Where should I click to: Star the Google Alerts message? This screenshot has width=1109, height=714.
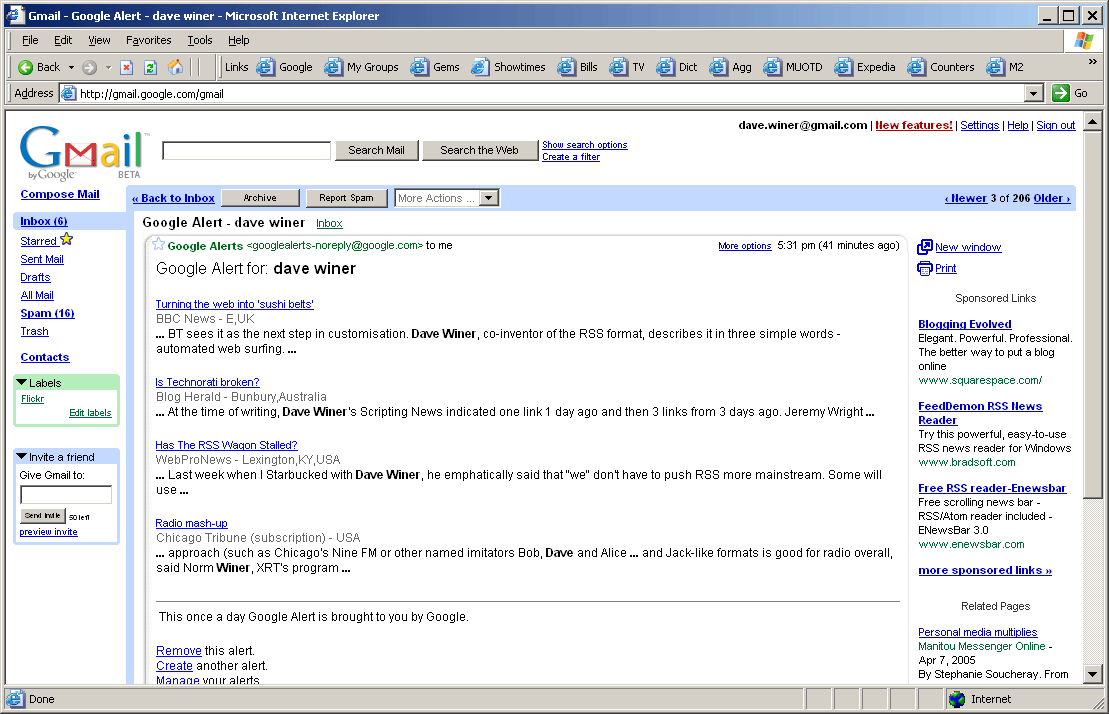coord(158,245)
